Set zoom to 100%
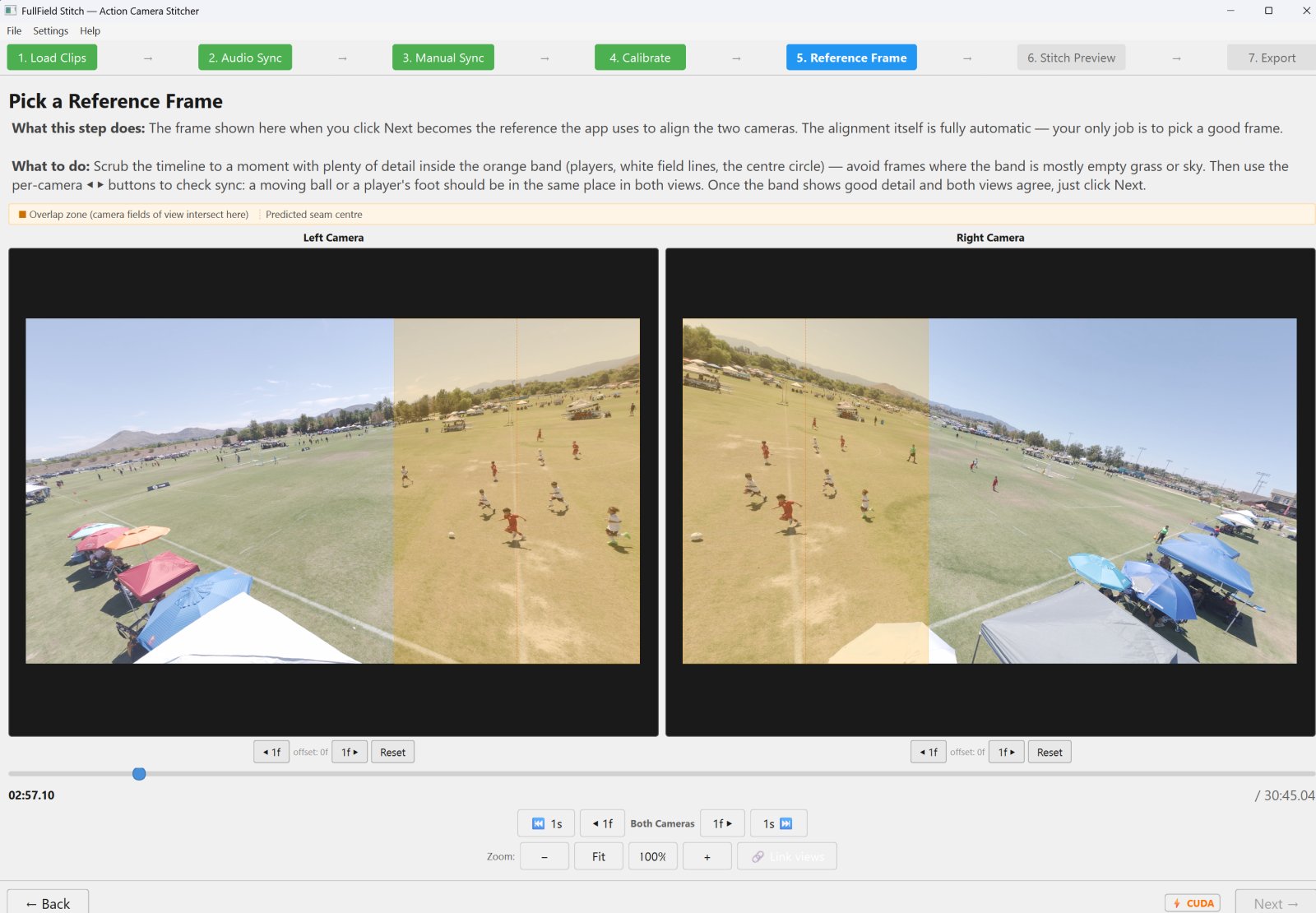 653,856
